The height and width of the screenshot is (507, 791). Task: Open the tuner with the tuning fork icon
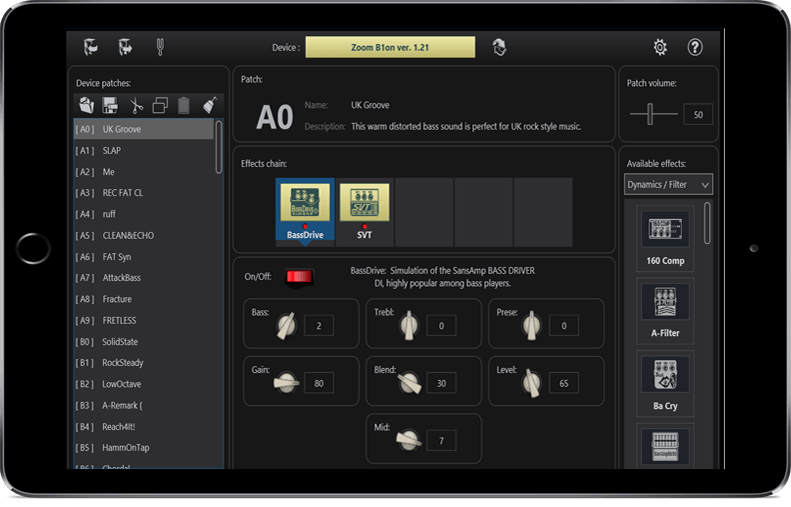click(157, 47)
